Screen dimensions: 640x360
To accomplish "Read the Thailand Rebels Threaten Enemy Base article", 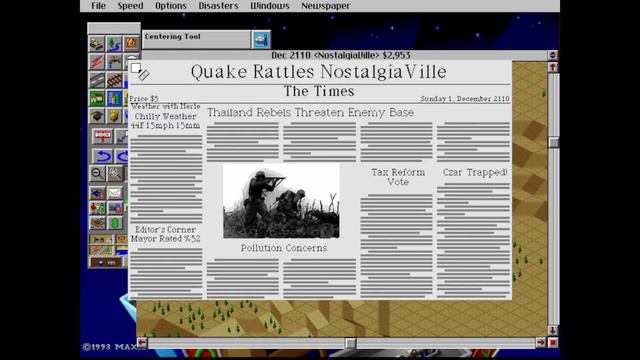I will (x=310, y=112).
